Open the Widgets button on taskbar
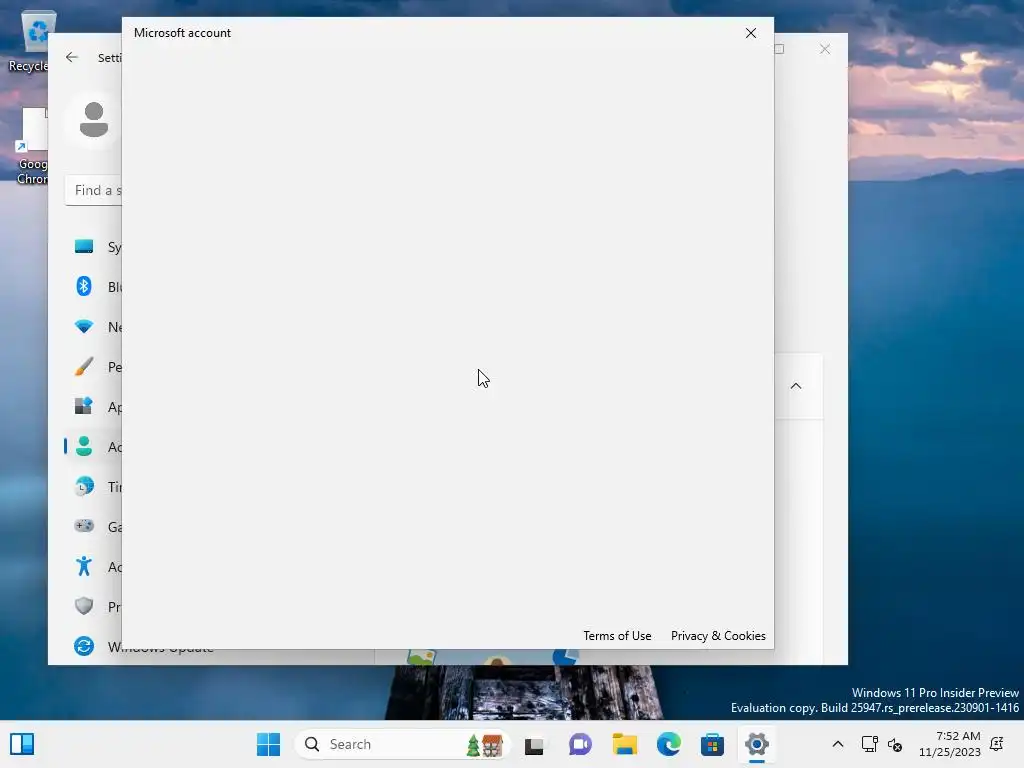Screen dimensions: 1024x768 (x=22, y=744)
